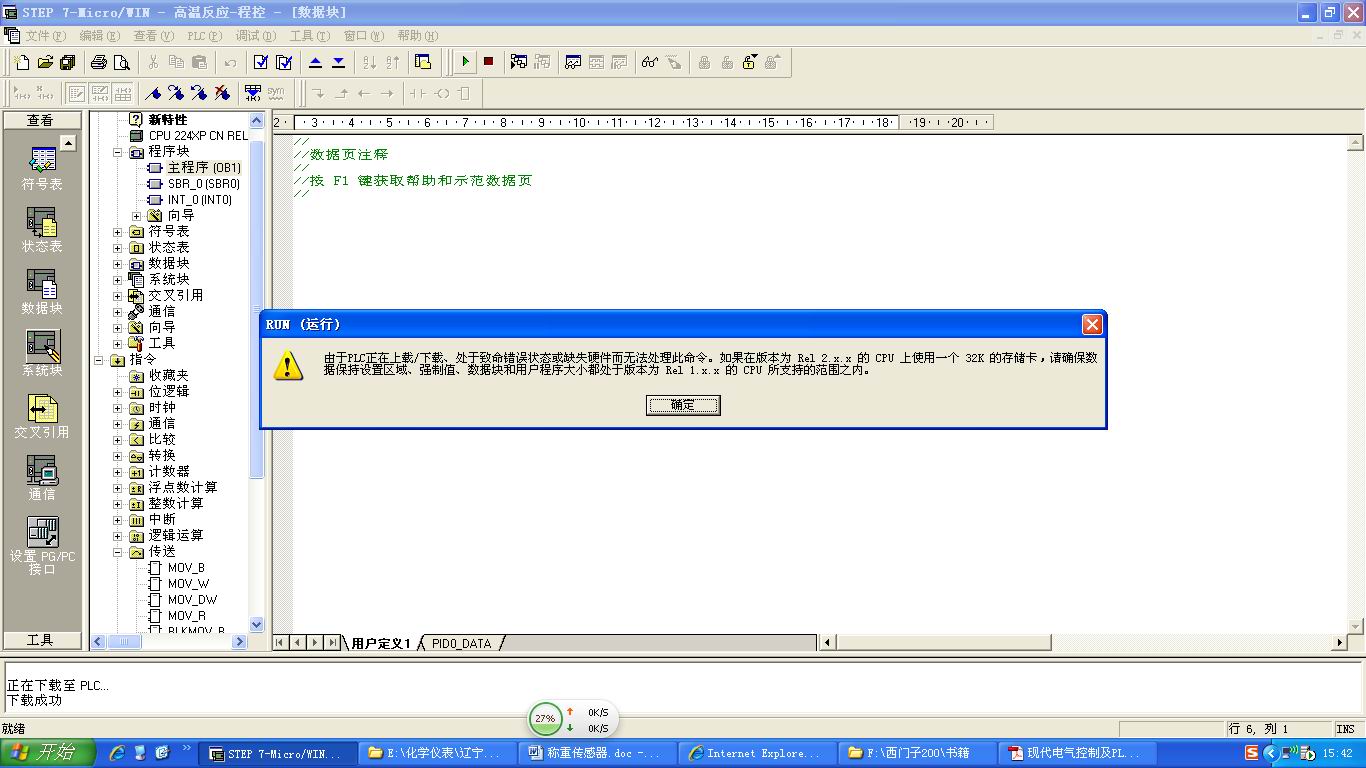Select the MOV_B instruction

(x=186, y=568)
